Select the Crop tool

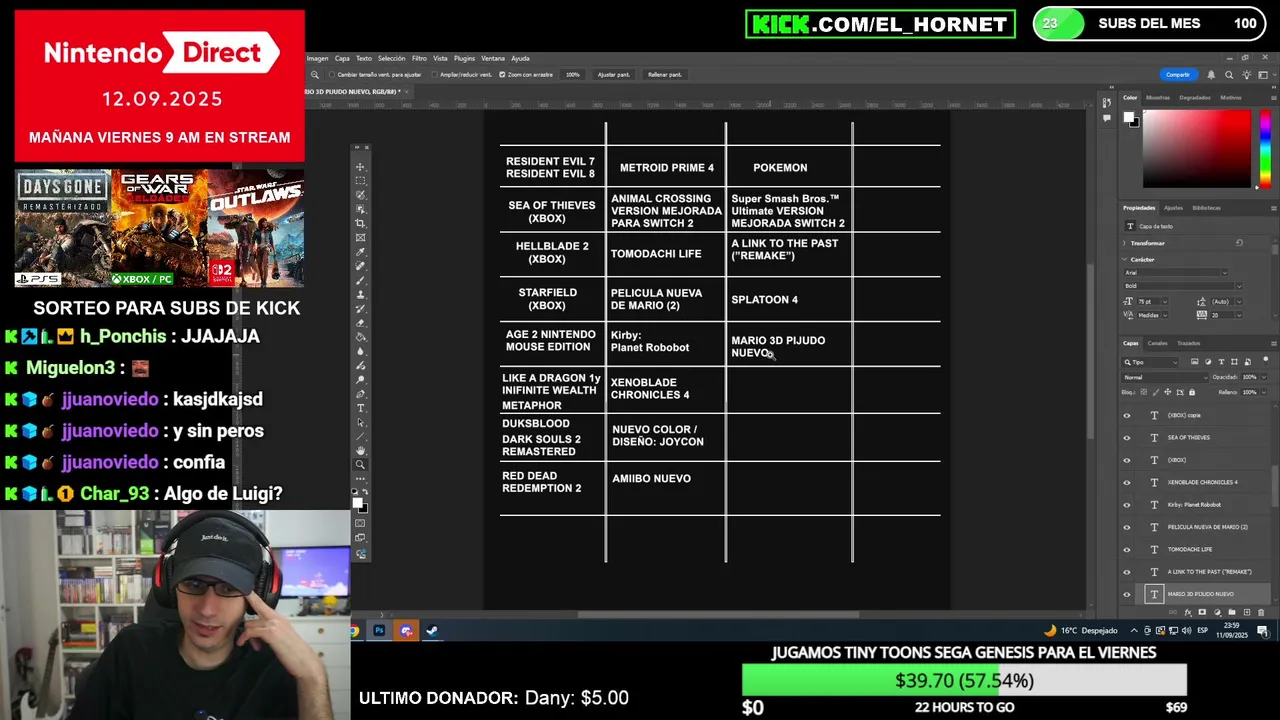361,224
